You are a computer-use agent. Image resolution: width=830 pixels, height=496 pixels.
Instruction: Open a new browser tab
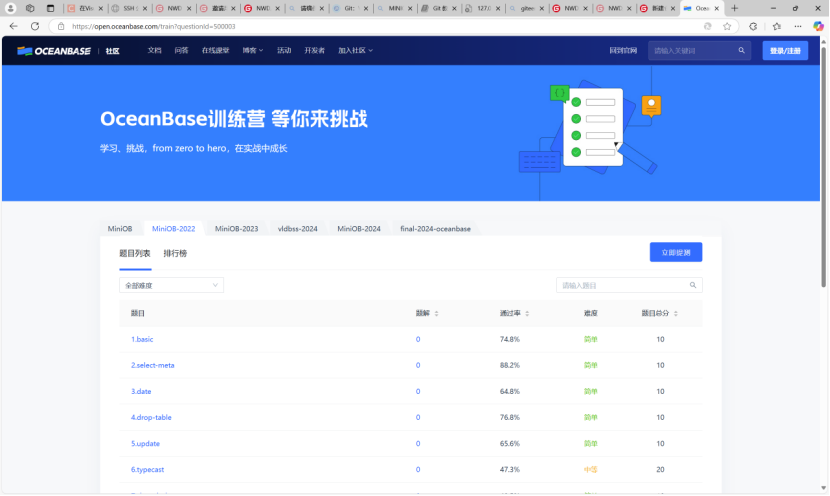tap(734, 8)
